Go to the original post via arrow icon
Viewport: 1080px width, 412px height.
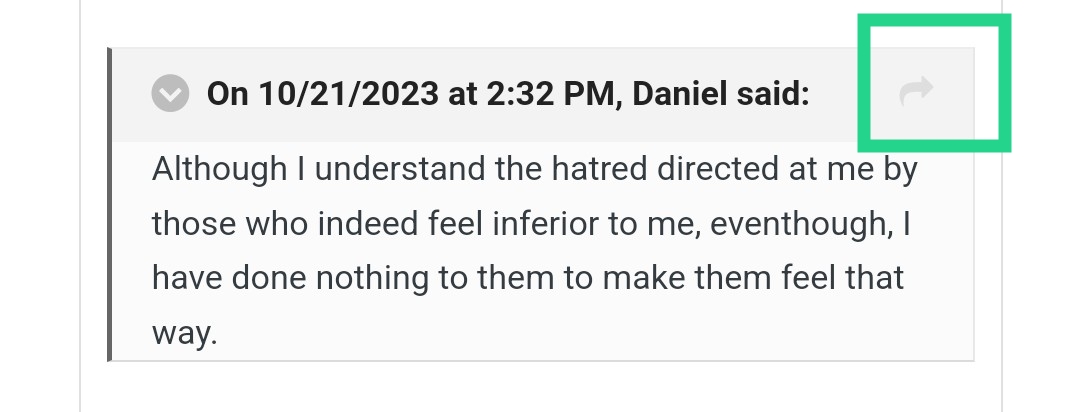coord(917,92)
